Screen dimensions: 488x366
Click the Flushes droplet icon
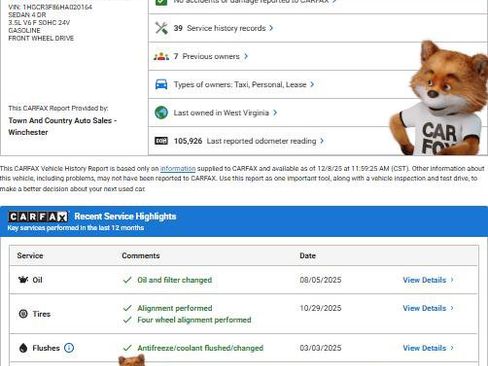coord(23,348)
